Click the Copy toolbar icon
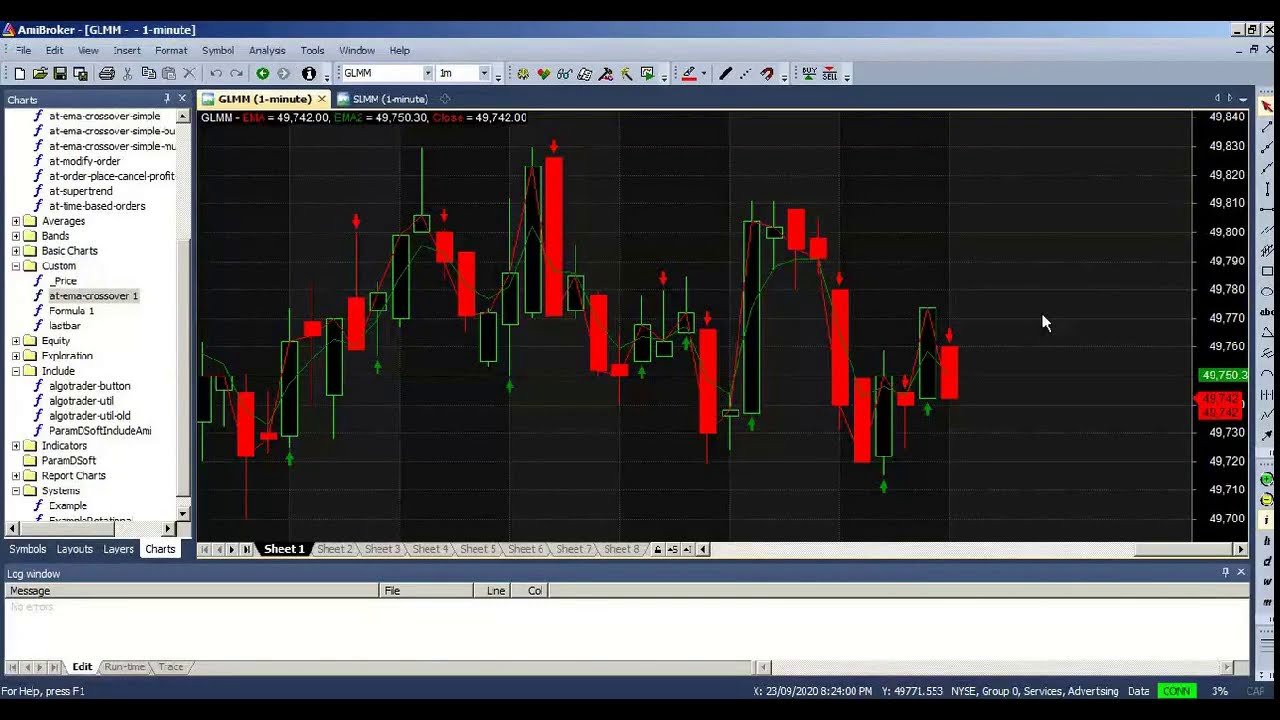This screenshot has height=720, width=1280. [148, 74]
